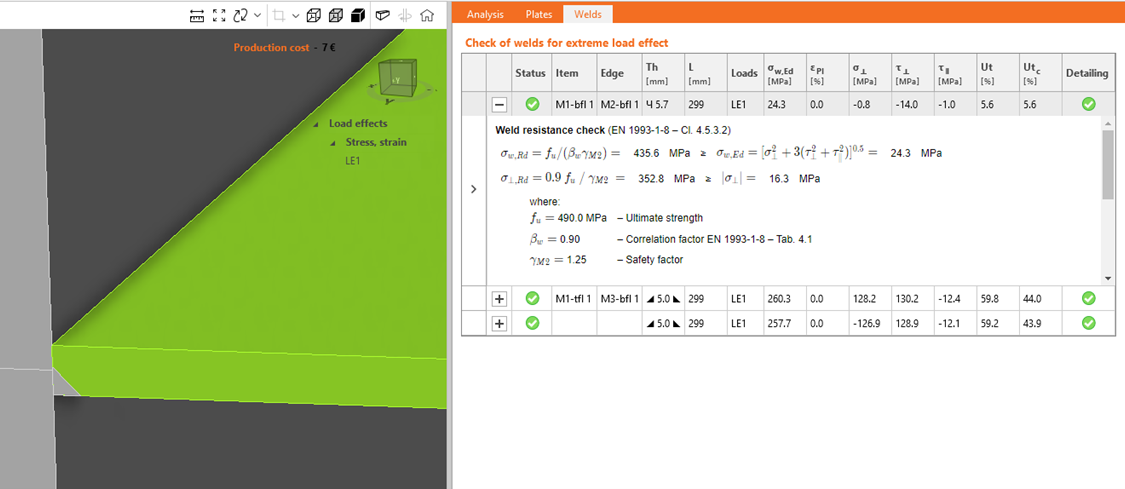Click the rotate view arrows icon
Screen dimensions: 1125x489
click(x=240, y=15)
